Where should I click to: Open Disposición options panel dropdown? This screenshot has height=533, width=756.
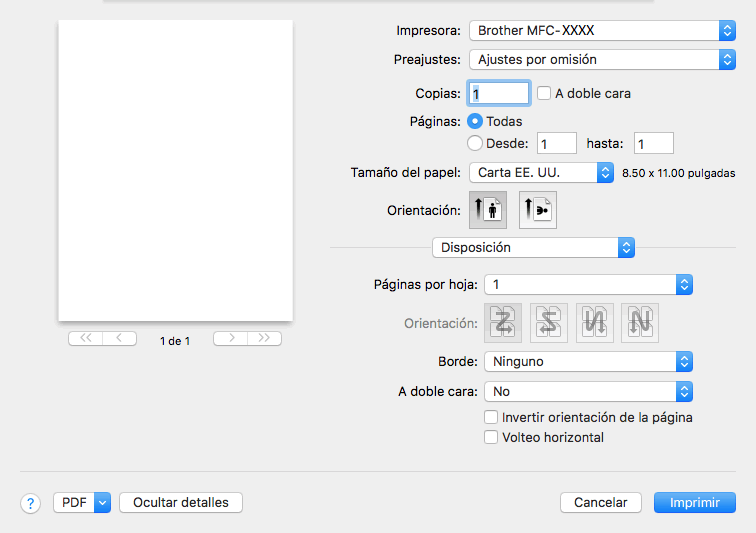[x=533, y=247]
